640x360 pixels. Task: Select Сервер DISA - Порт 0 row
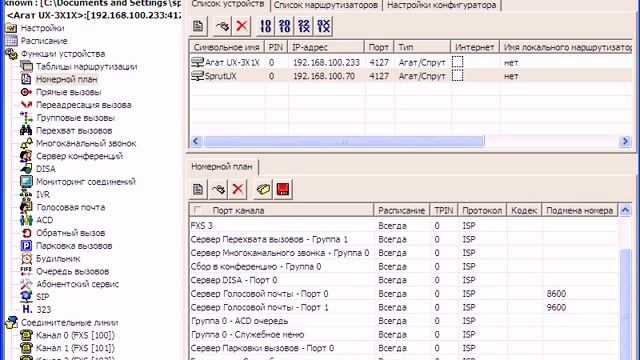pos(404,280)
